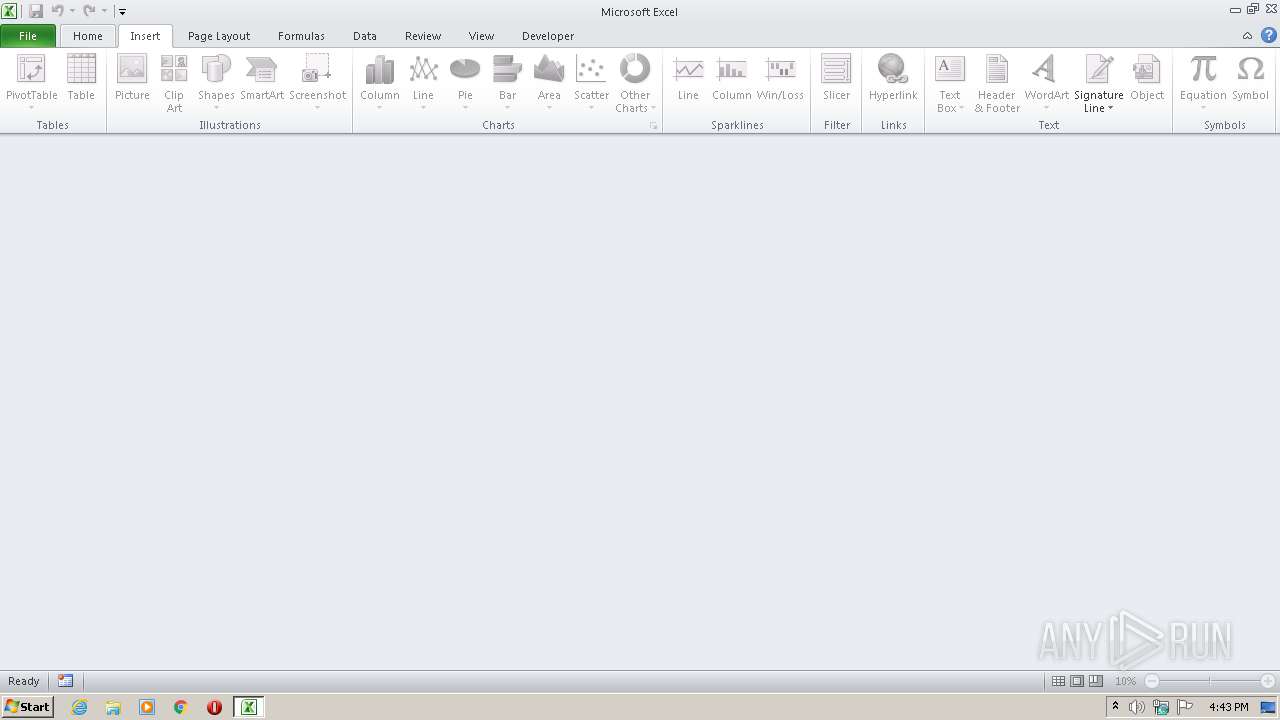
Task: Click the Excel taskbar button
Action: point(248,707)
